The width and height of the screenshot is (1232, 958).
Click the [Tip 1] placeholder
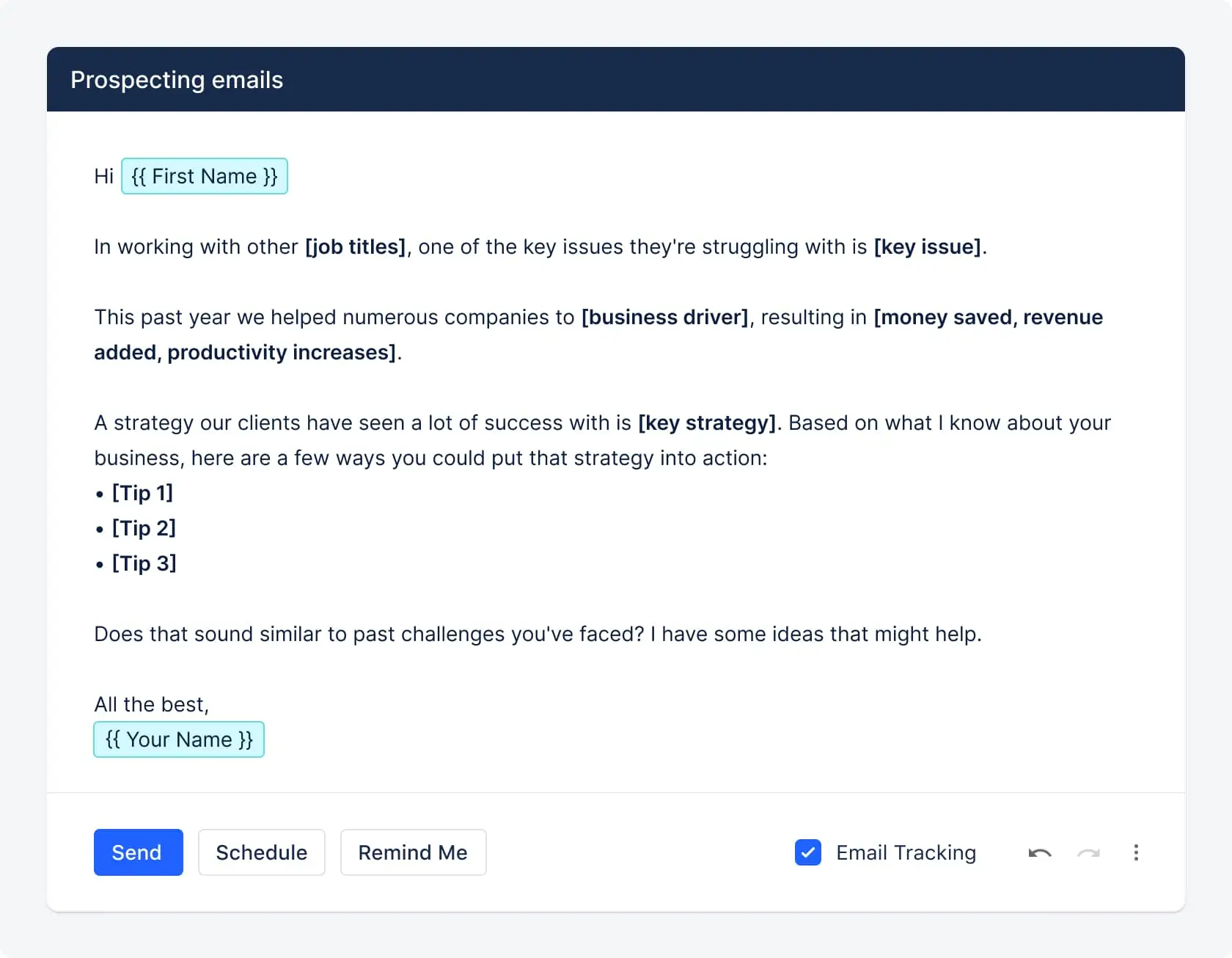[142, 493]
